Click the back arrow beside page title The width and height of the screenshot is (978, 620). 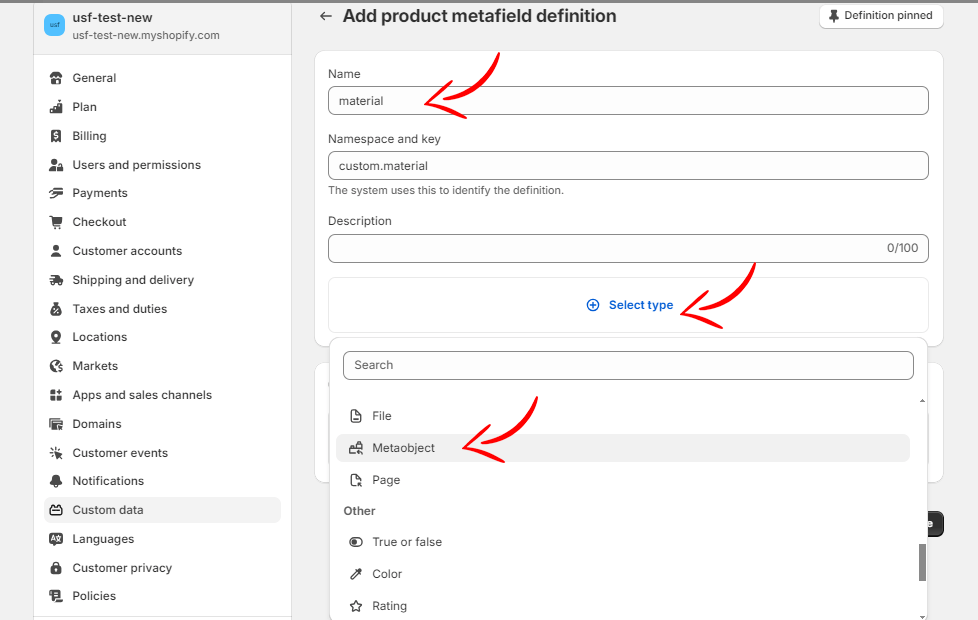(x=325, y=16)
